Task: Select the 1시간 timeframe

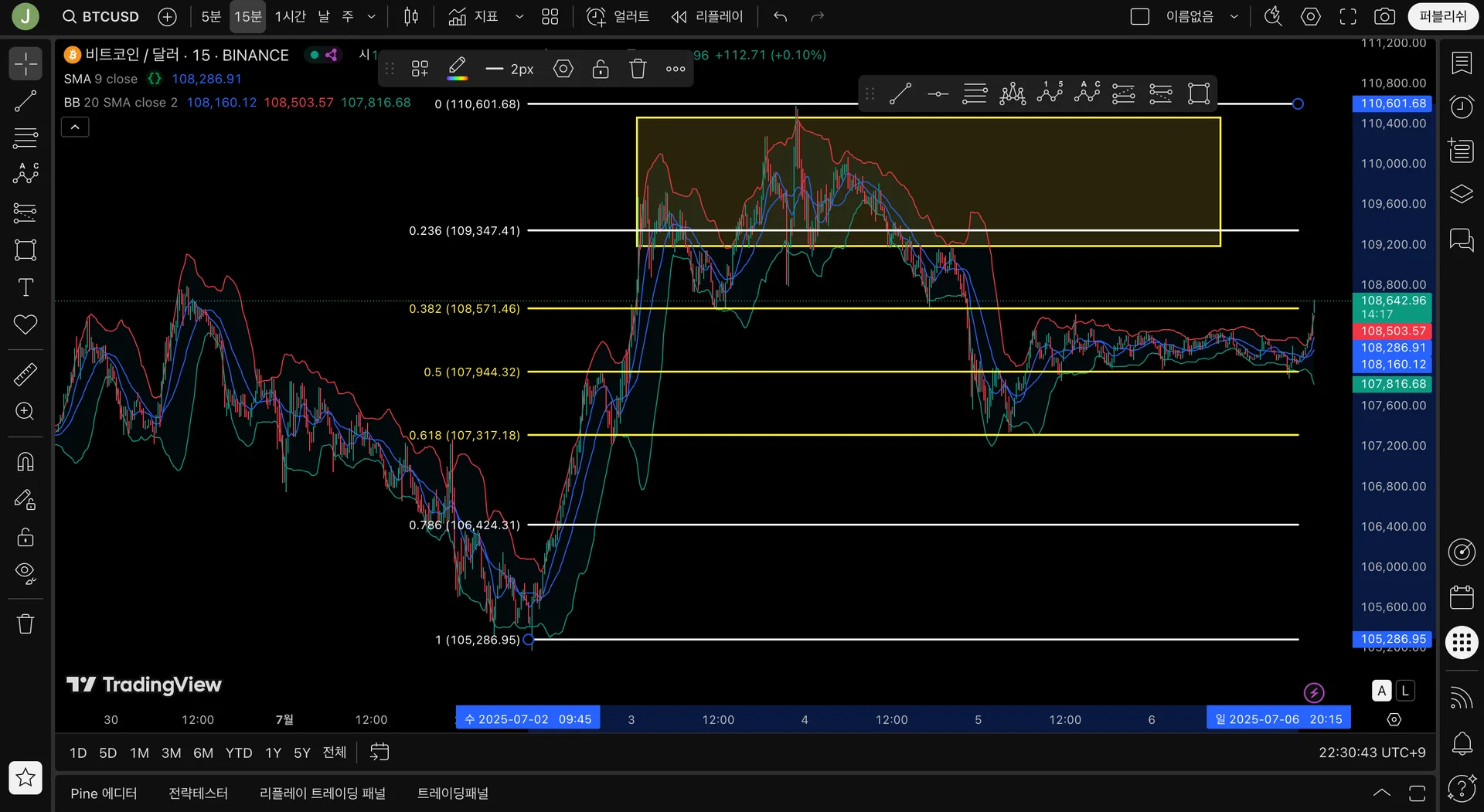Action: tap(291, 16)
